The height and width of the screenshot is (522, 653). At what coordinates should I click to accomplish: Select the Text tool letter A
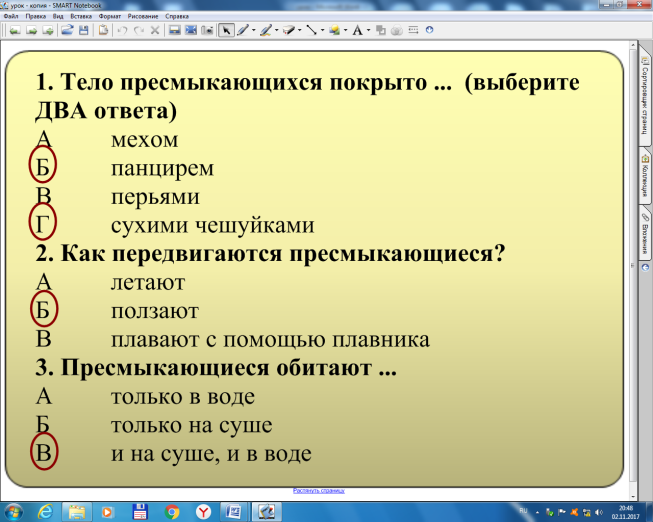pyautogui.click(x=357, y=30)
